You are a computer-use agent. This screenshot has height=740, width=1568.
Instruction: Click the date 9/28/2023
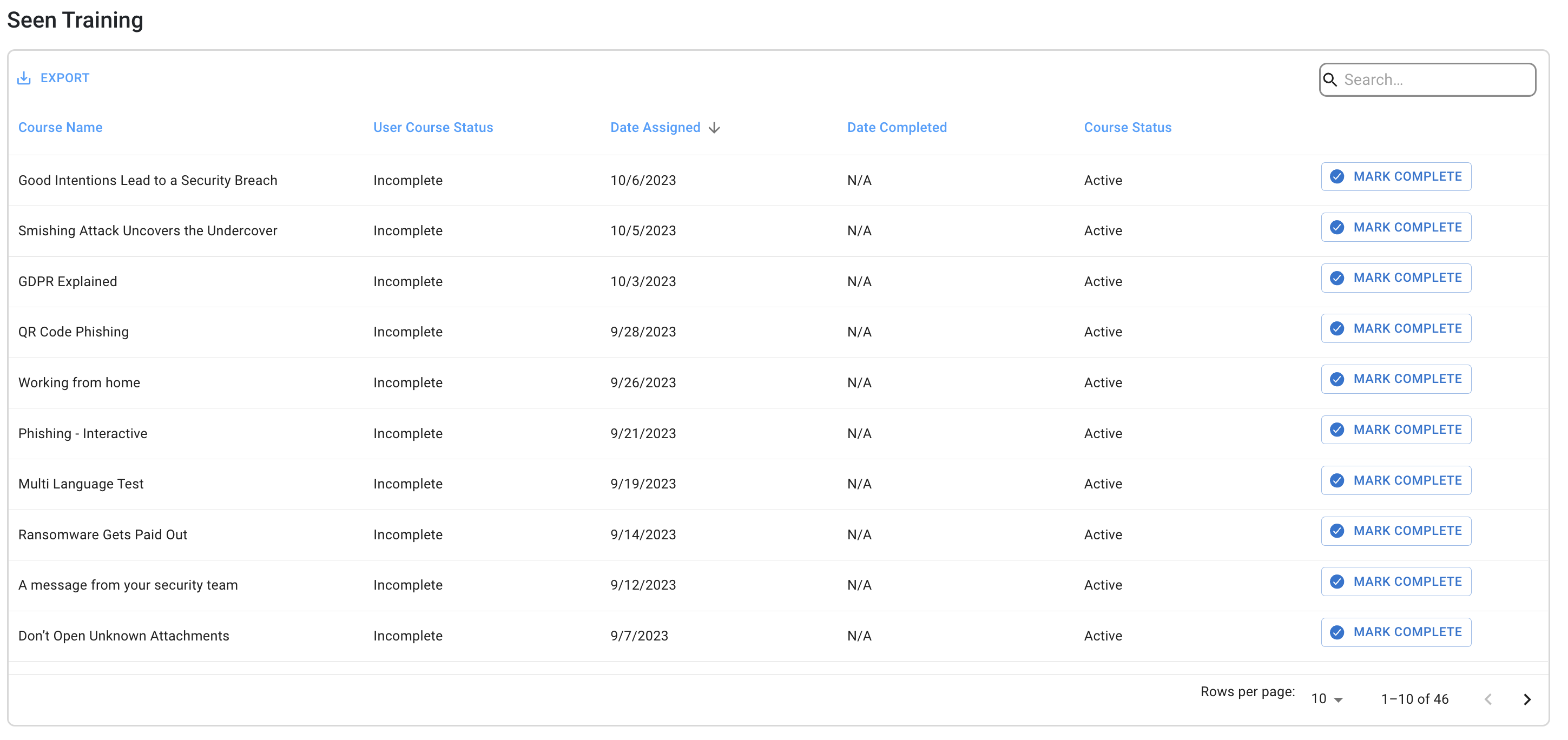click(643, 332)
